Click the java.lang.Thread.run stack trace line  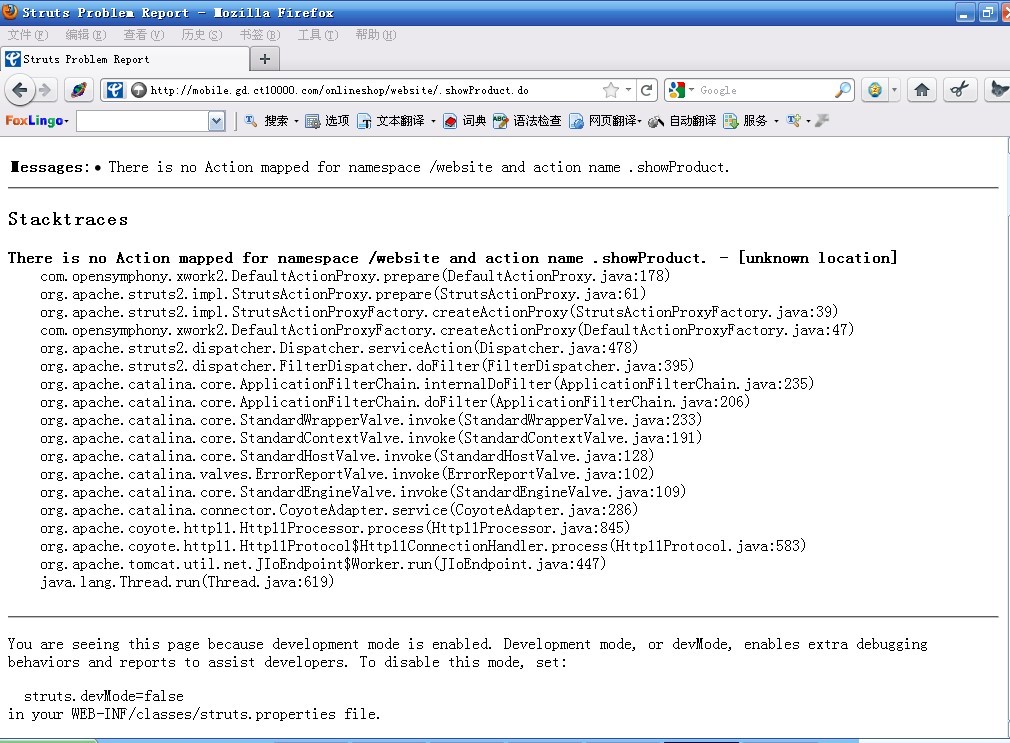(187, 583)
